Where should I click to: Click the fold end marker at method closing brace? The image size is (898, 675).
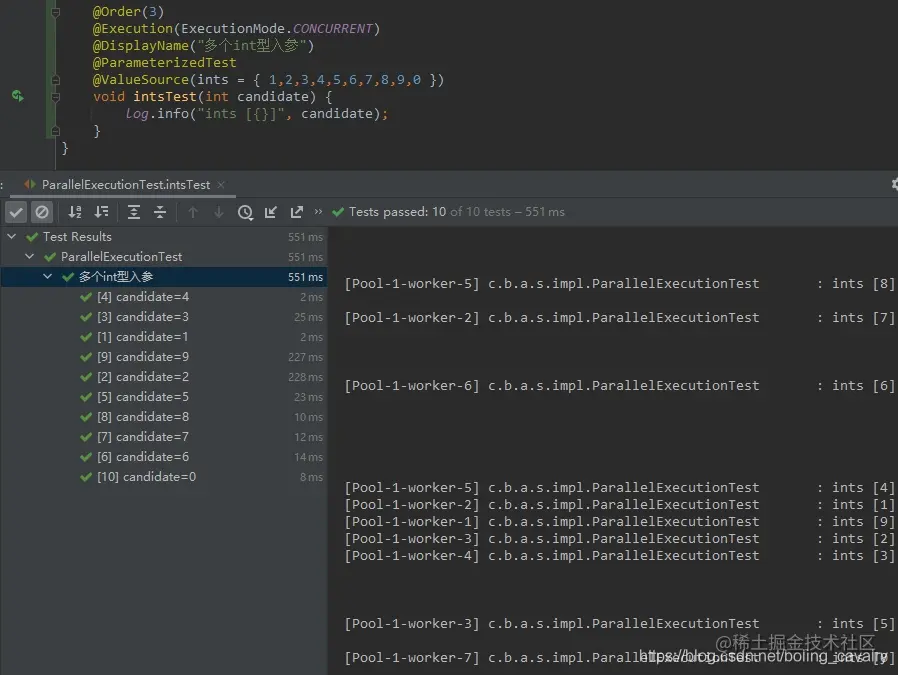pos(56,131)
